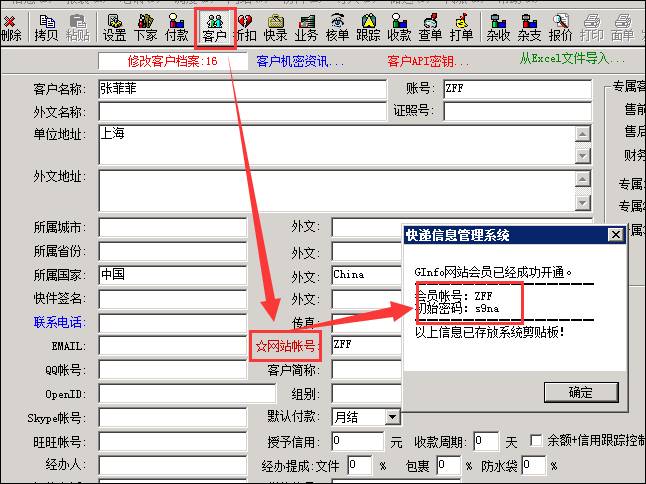Click the 付款 (Payment) toolbar icon
Screen dimensions: 646x484
(x=177, y=27)
